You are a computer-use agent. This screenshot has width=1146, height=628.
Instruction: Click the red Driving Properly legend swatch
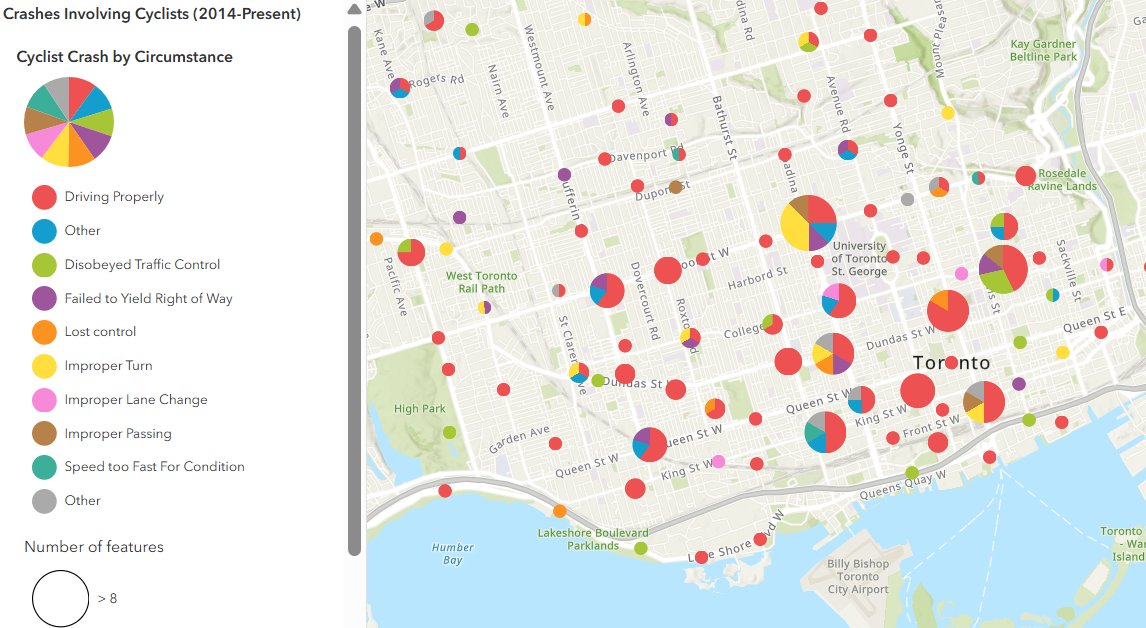point(45,197)
